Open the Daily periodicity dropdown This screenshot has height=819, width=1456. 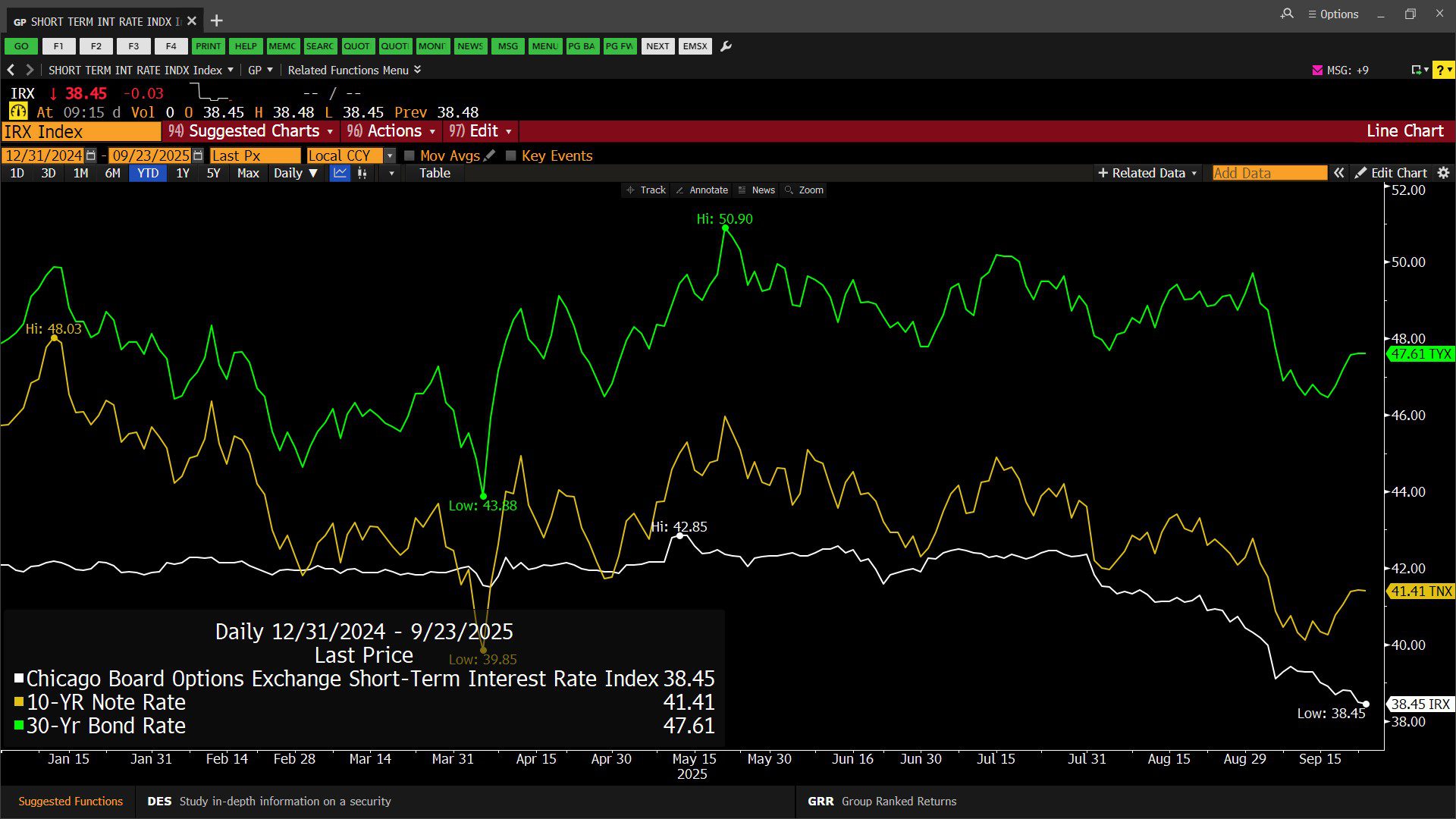(x=295, y=173)
